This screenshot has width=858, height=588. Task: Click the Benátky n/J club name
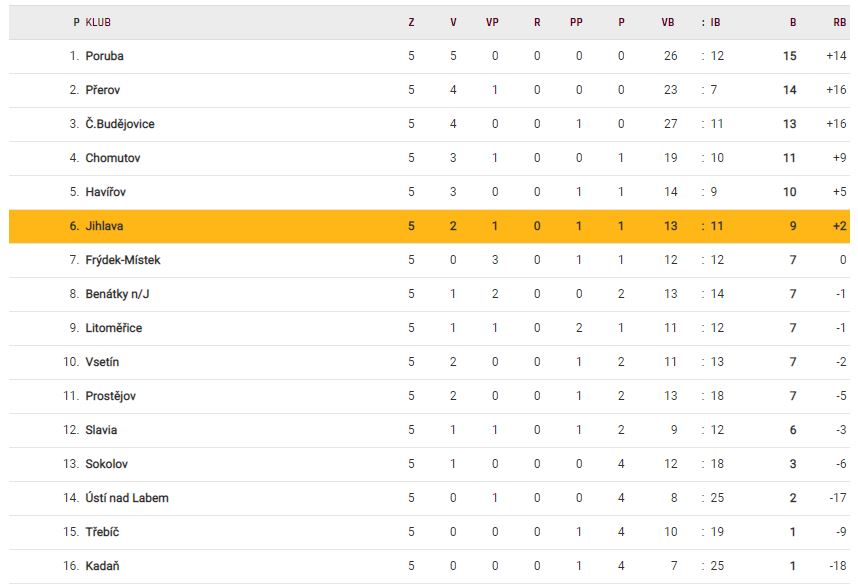coord(117,294)
